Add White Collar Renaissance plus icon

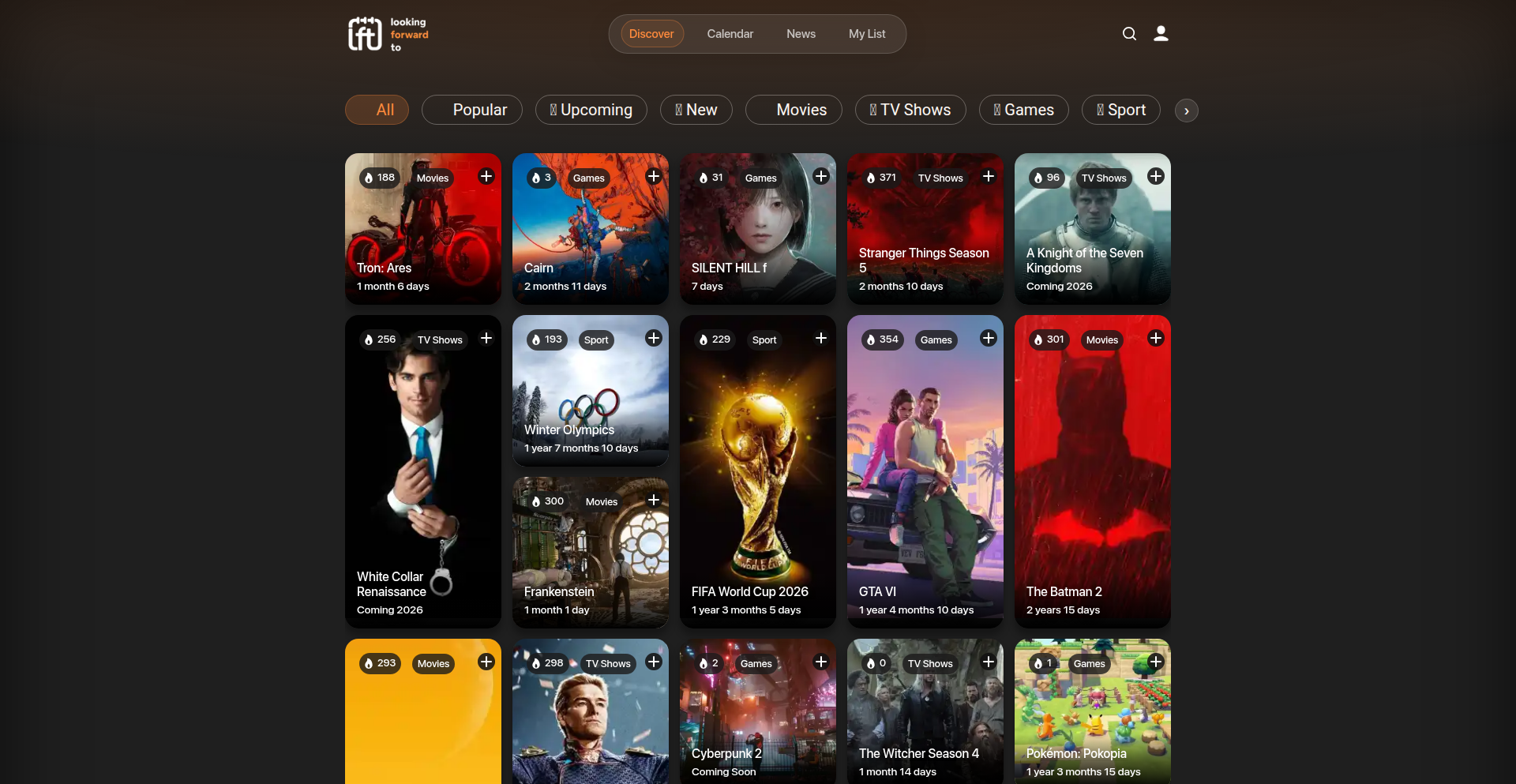[486, 339]
